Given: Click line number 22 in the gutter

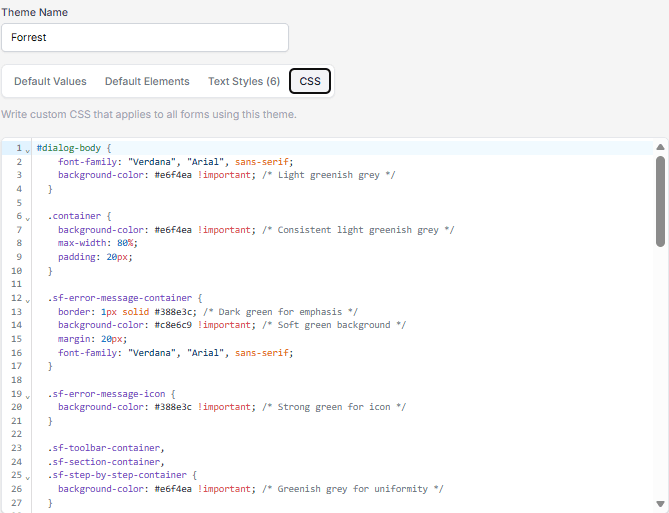Looking at the screenshot, I should coord(16,434).
